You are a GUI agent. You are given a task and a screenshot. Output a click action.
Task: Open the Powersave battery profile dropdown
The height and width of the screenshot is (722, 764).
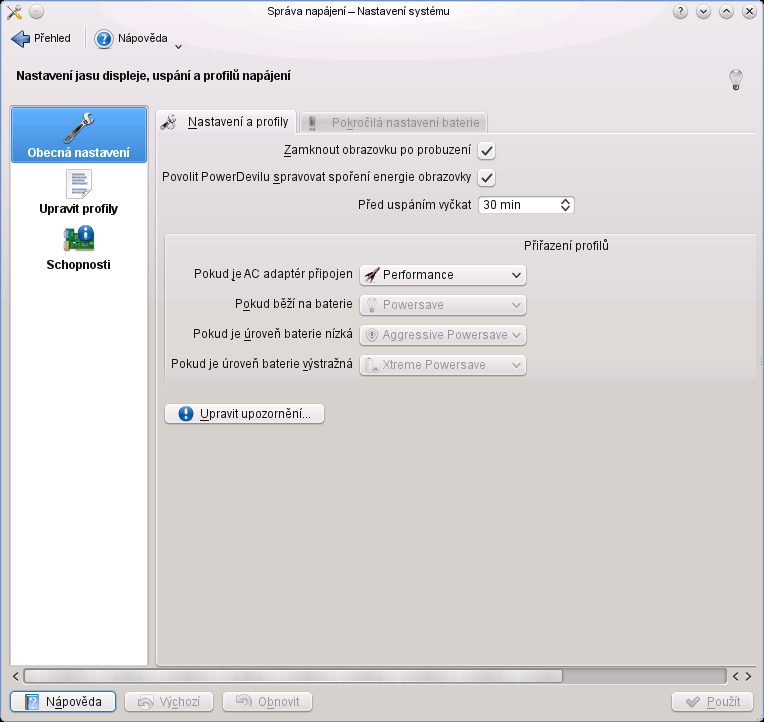click(x=443, y=305)
